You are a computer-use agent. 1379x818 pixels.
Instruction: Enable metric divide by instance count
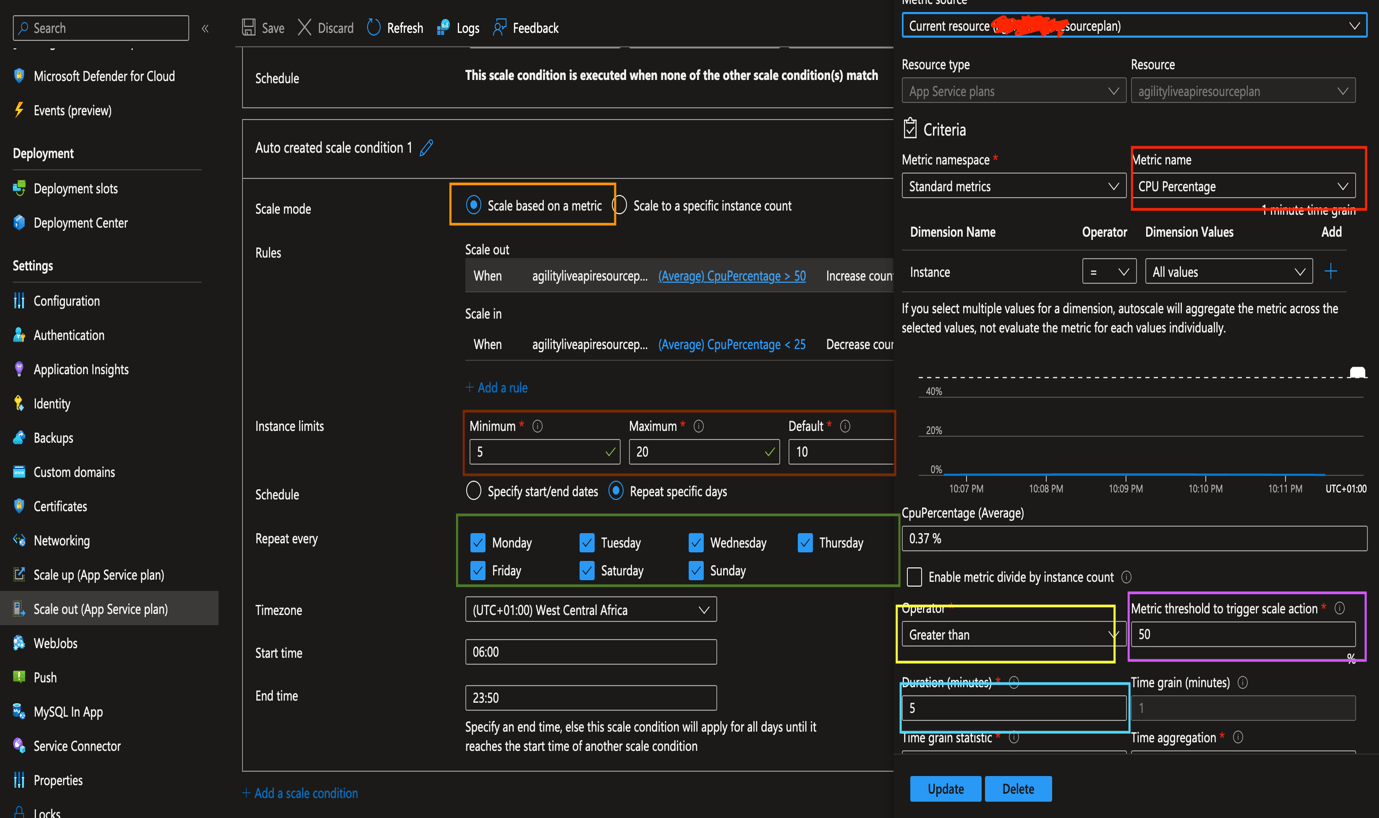coord(914,577)
